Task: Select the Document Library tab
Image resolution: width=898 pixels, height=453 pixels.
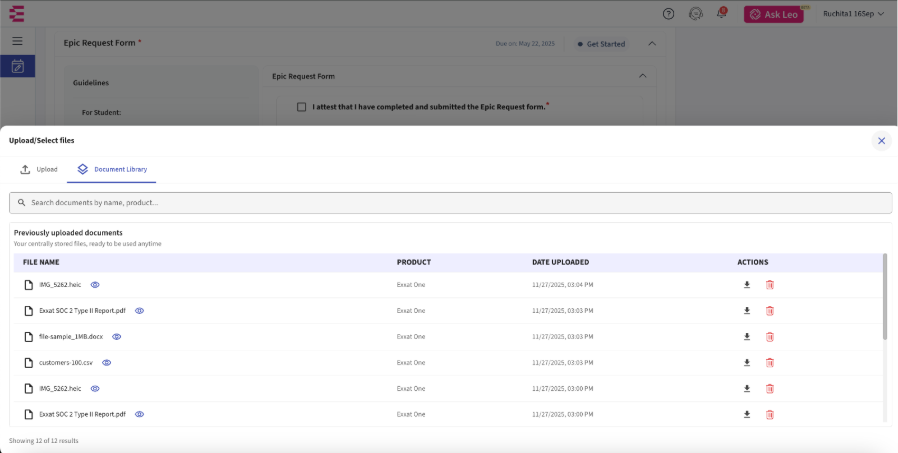Action: (x=112, y=170)
